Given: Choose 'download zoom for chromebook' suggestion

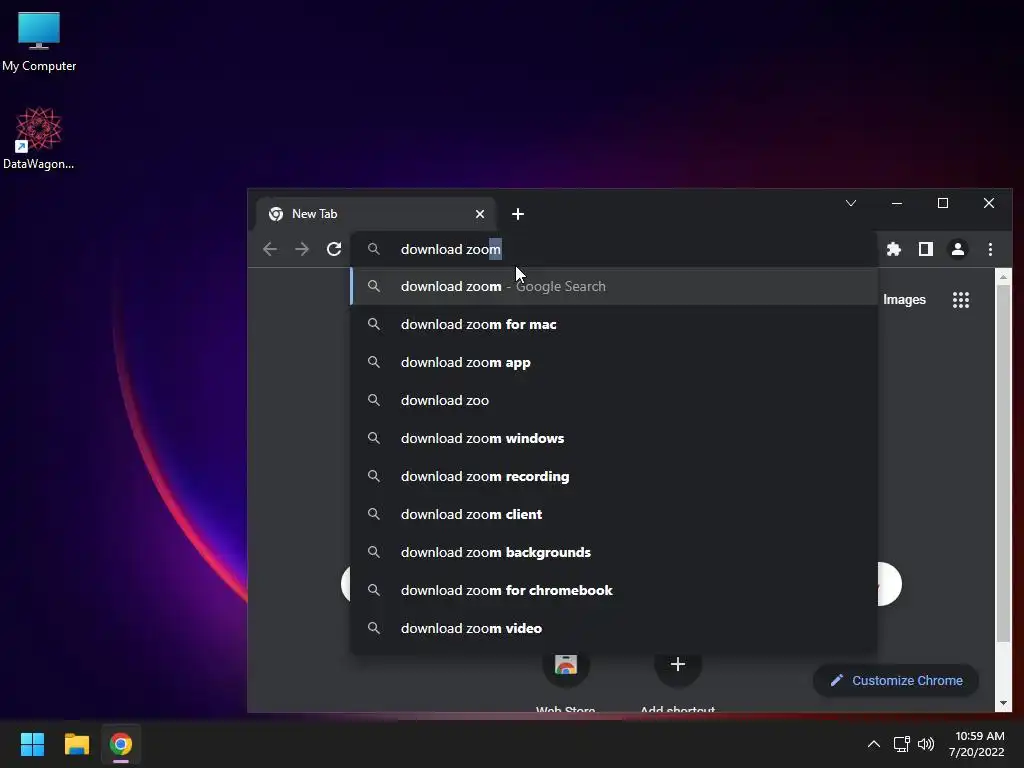Looking at the screenshot, I should [614, 590].
